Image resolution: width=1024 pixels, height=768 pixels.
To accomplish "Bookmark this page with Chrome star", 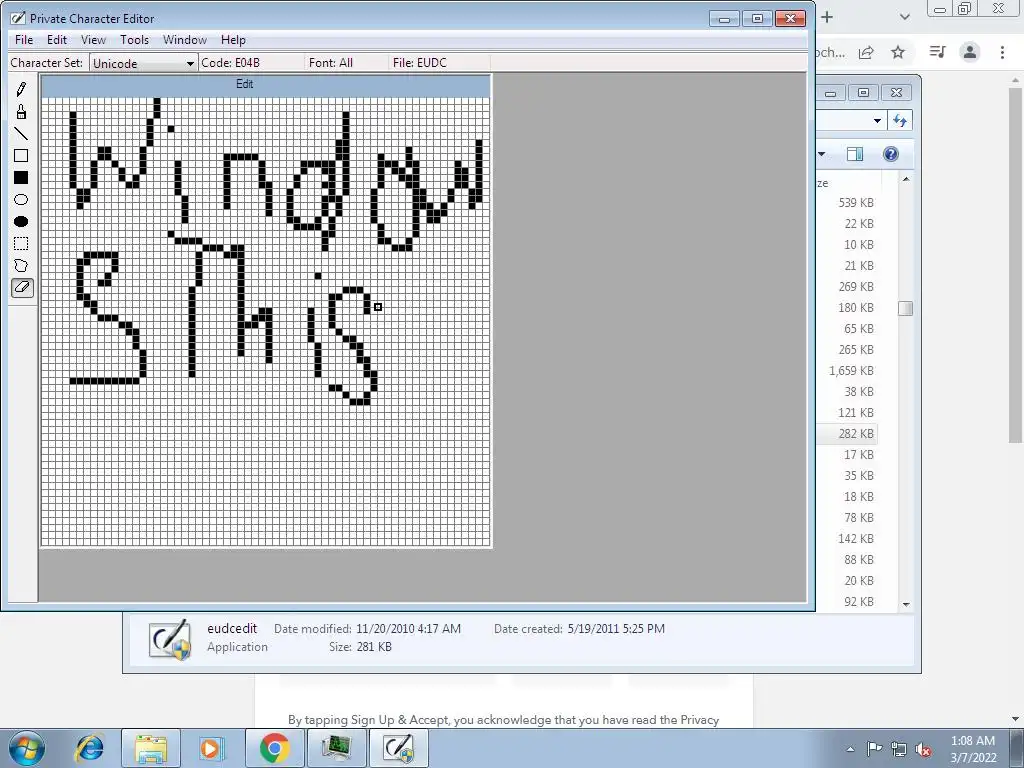I will click(x=898, y=52).
